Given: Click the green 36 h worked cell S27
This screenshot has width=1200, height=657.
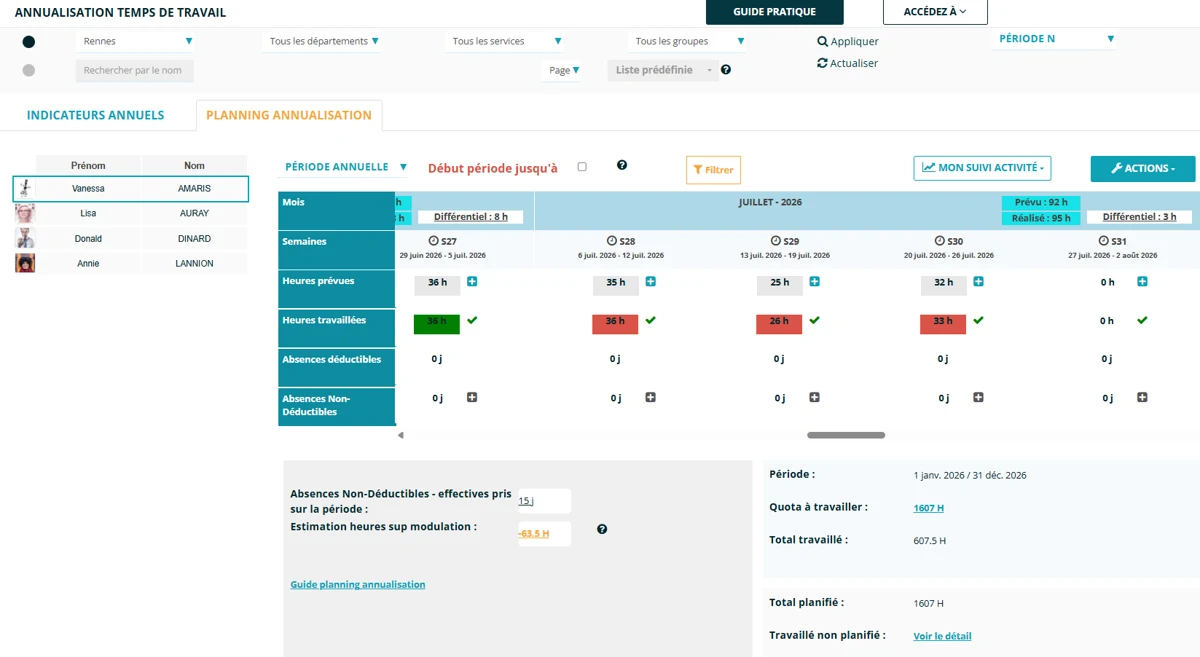Looking at the screenshot, I should (437, 323).
